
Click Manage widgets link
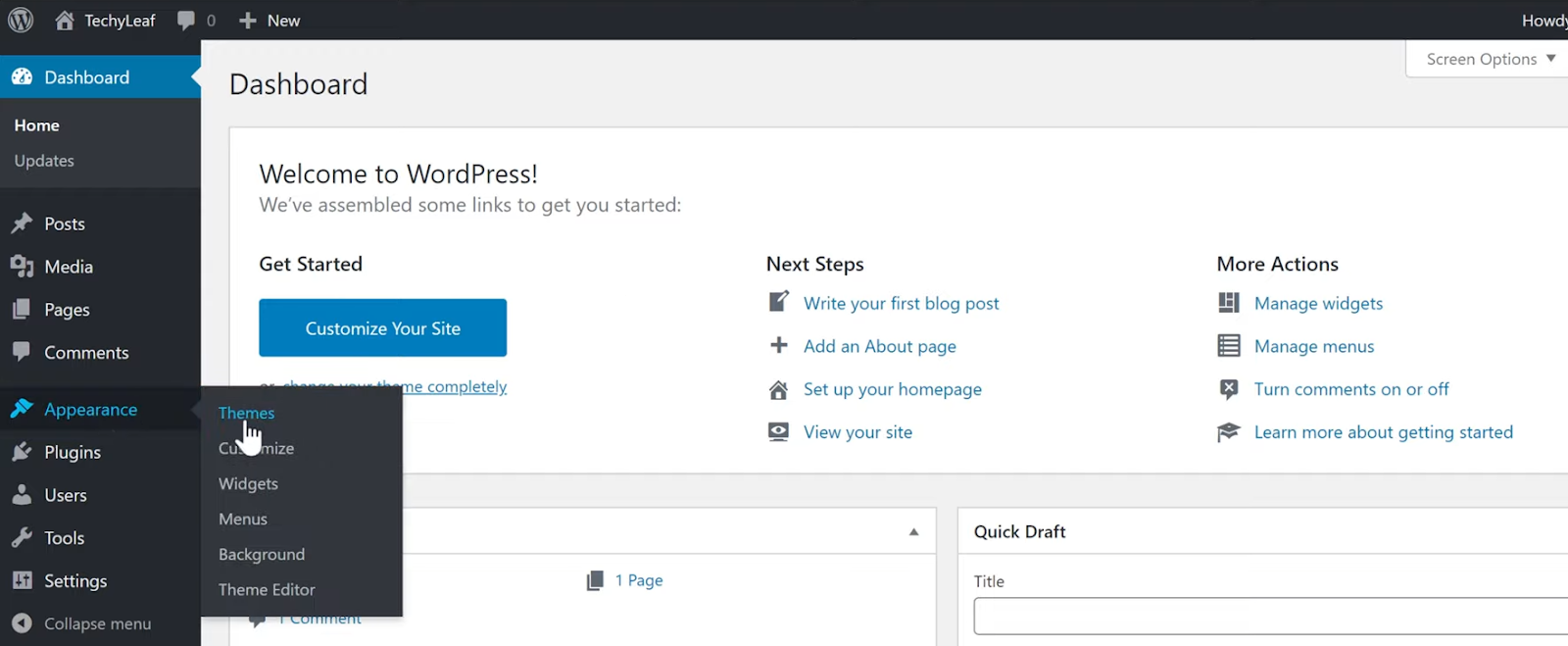(x=1318, y=303)
